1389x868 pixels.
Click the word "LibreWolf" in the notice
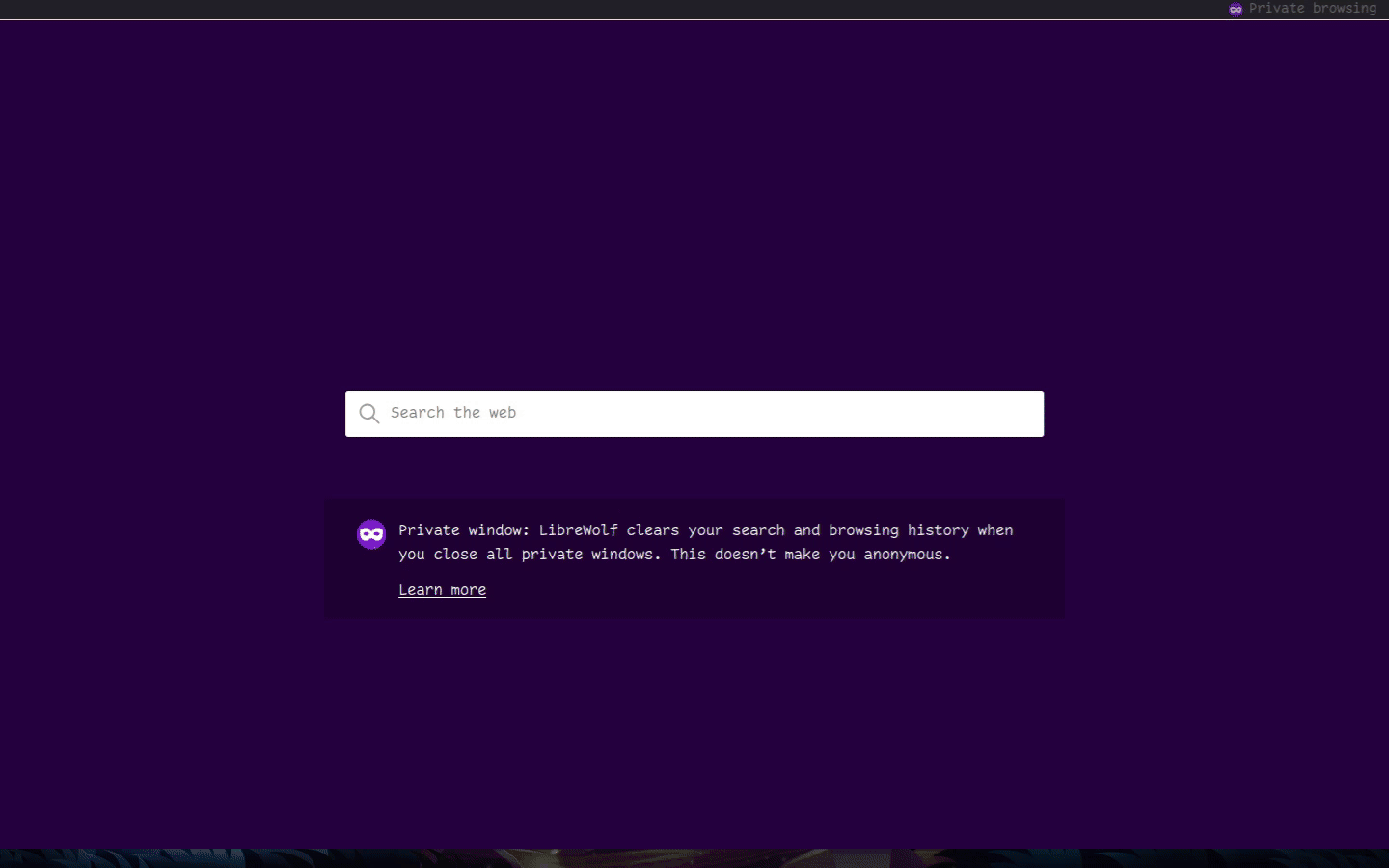tap(578, 530)
